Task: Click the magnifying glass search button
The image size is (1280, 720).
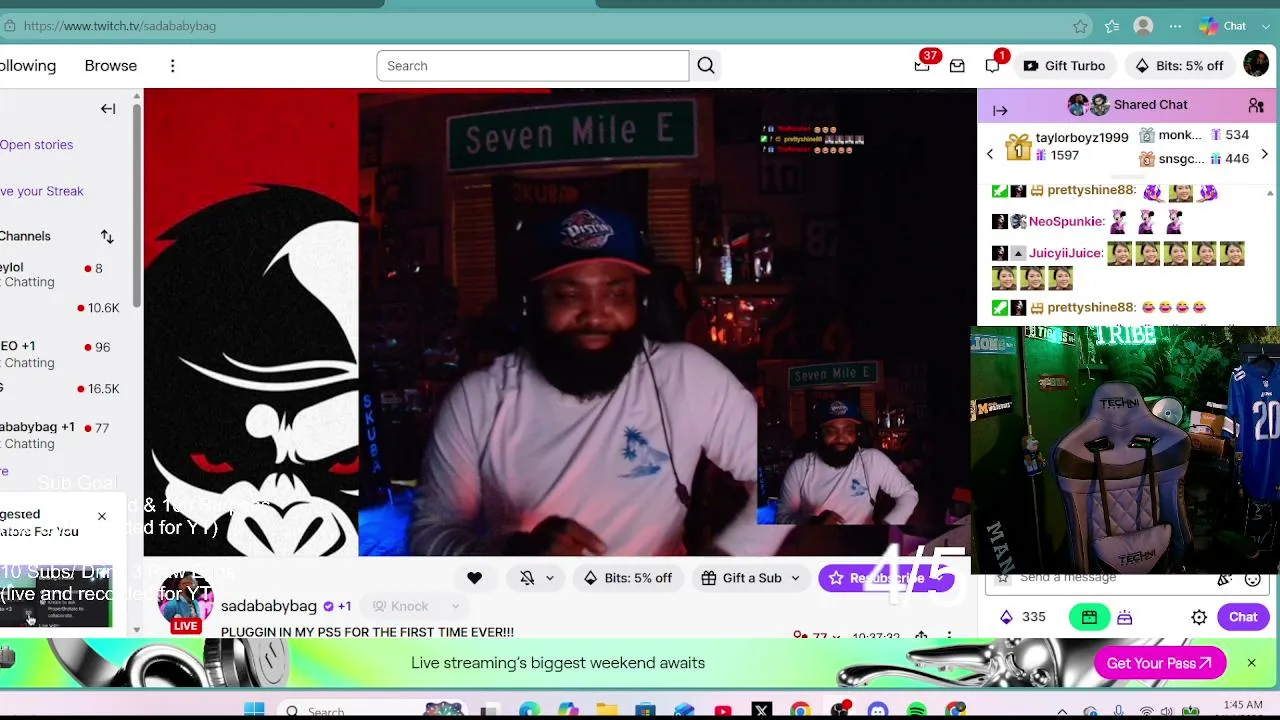Action: 706,66
